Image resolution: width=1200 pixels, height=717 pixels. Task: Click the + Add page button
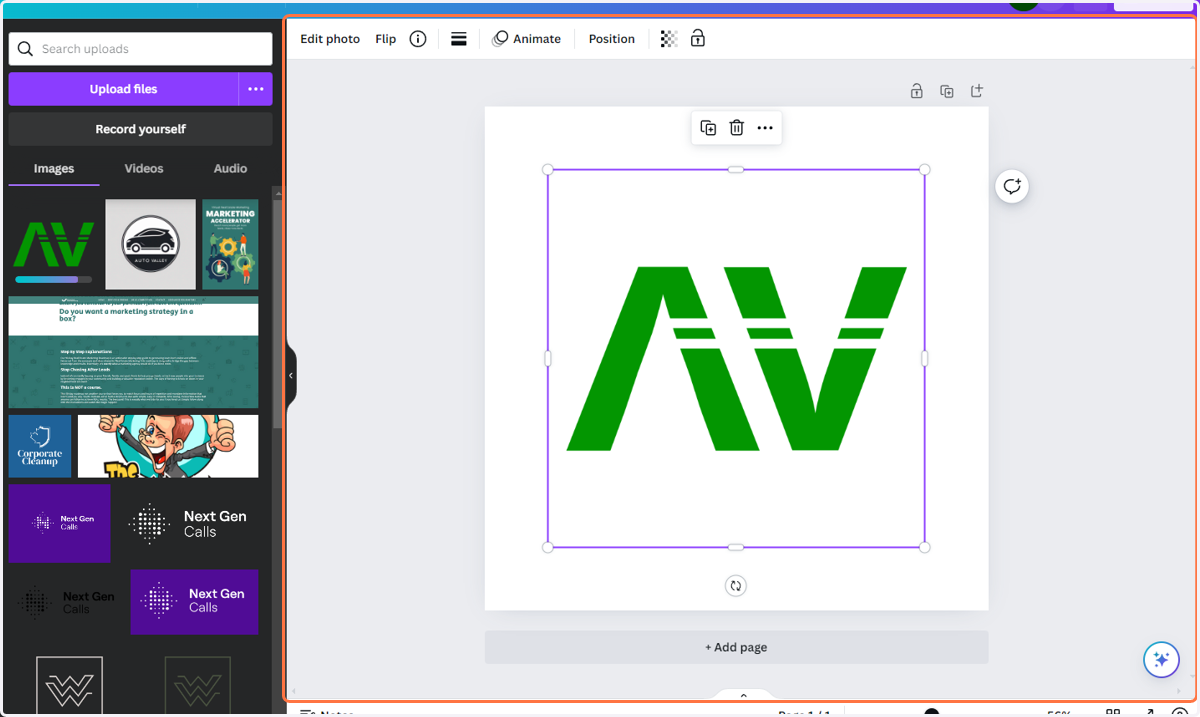[736, 647]
